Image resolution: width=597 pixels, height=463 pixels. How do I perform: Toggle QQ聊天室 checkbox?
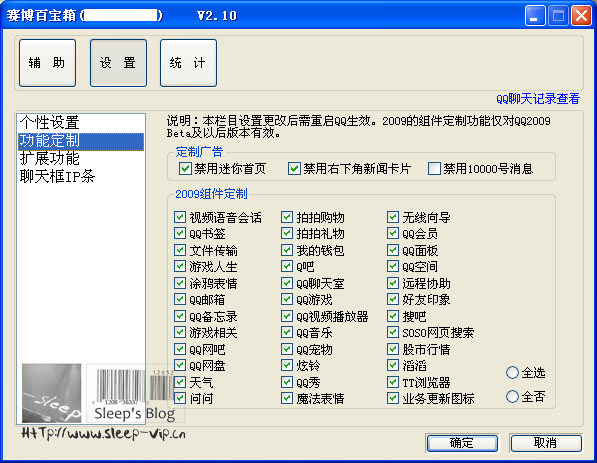[287, 283]
